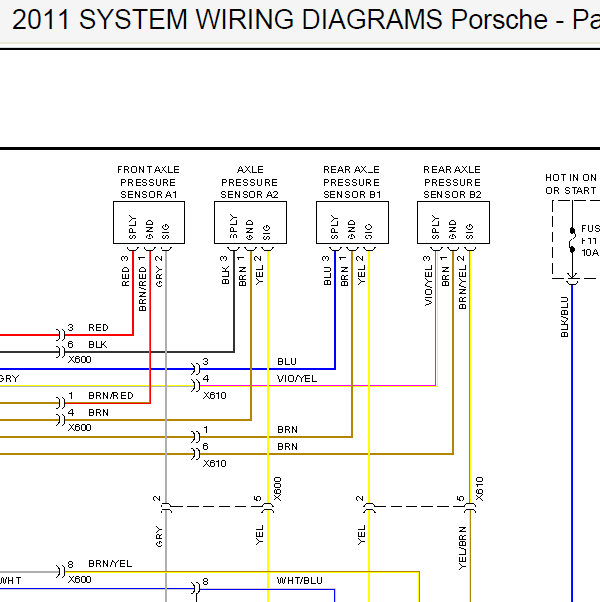This screenshot has width=600, height=602.
Task: Click vertical "GRY" label below connector pin 2
Action: pos(159,536)
